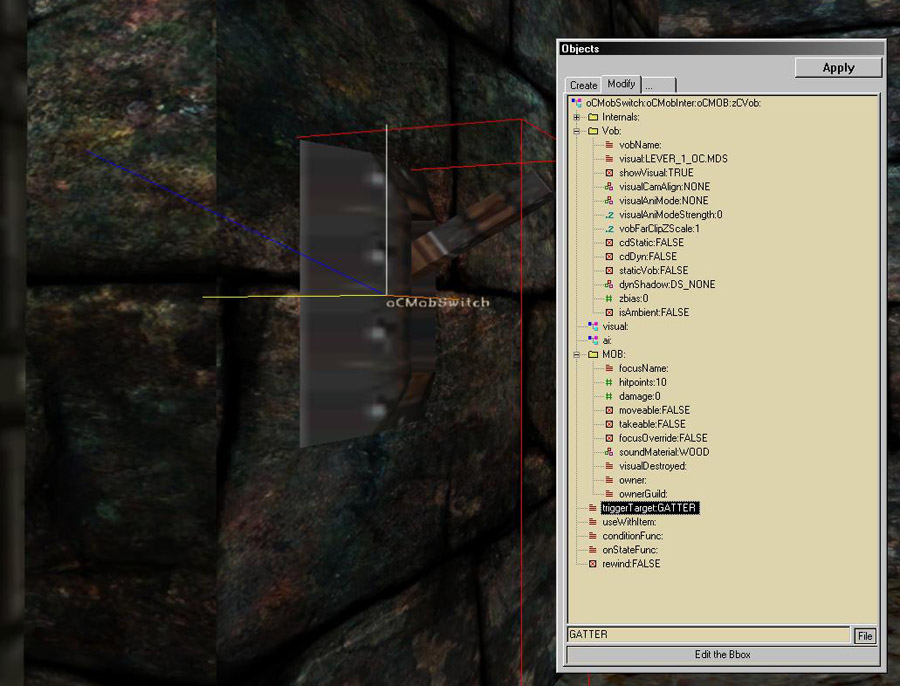Select the soundMaterial:WOOD property
Screen dimensions: 900x686
(664, 452)
